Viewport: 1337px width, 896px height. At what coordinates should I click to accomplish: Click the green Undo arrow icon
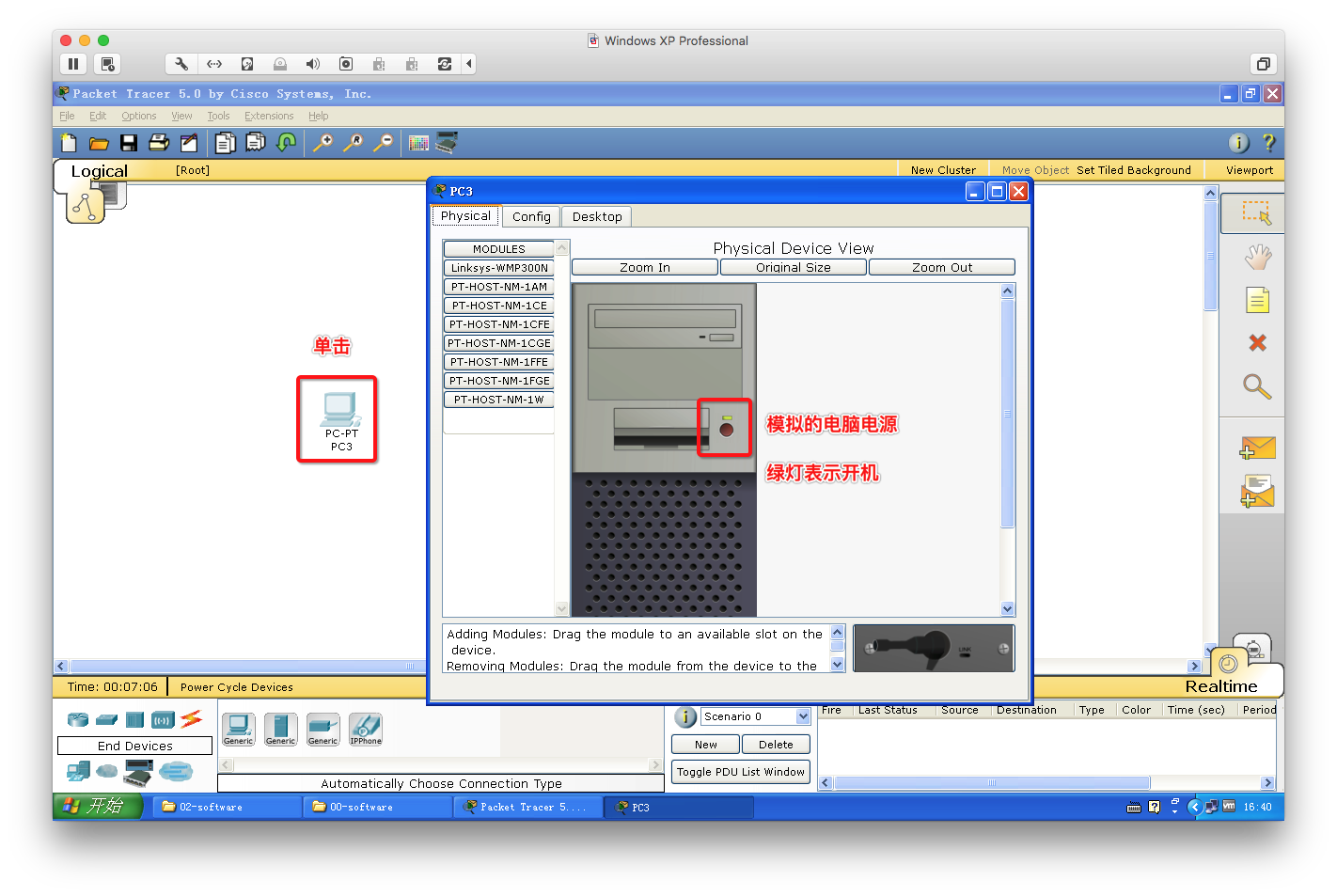286,143
